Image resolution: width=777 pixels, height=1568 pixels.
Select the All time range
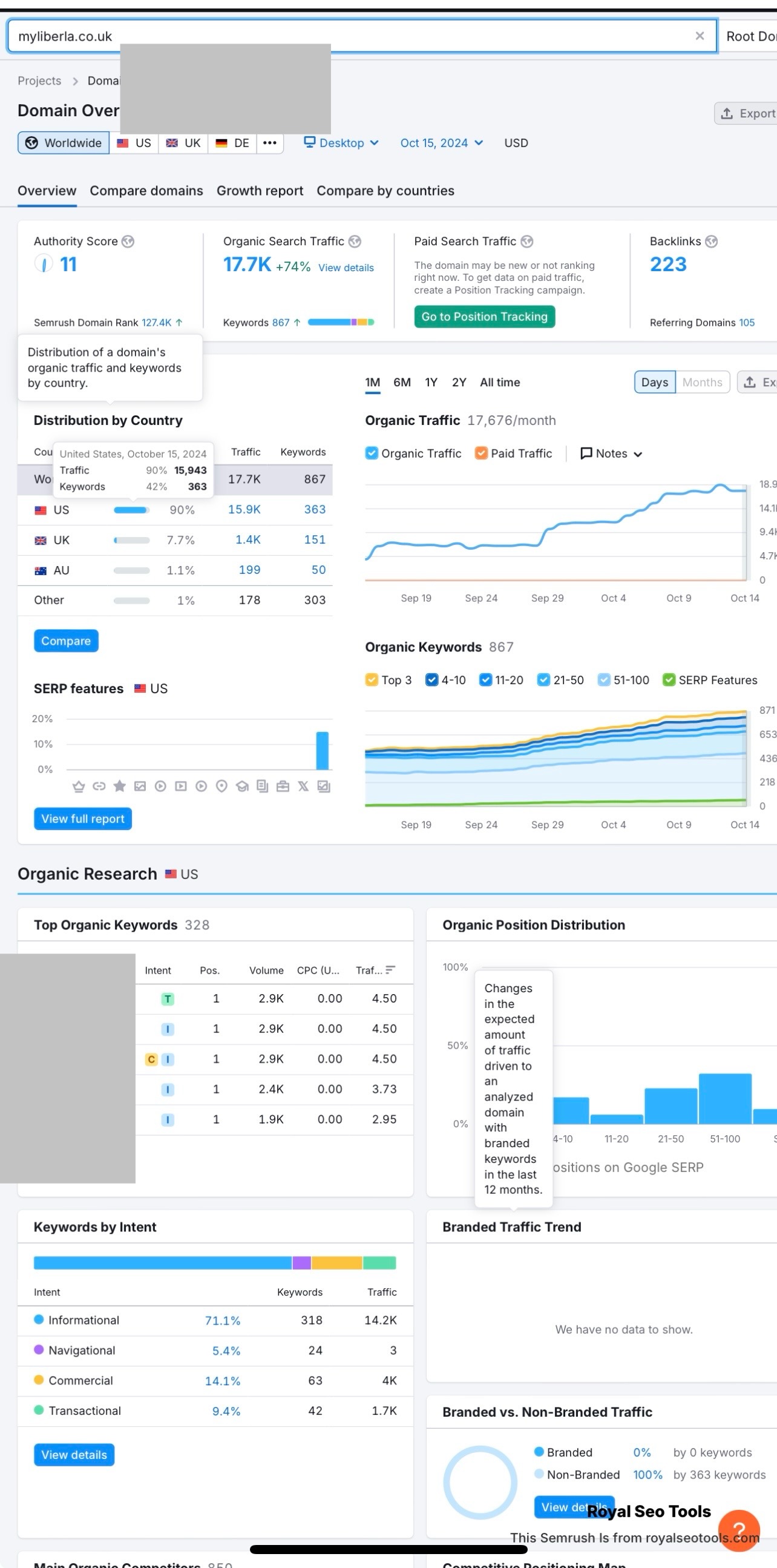tap(500, 382)
